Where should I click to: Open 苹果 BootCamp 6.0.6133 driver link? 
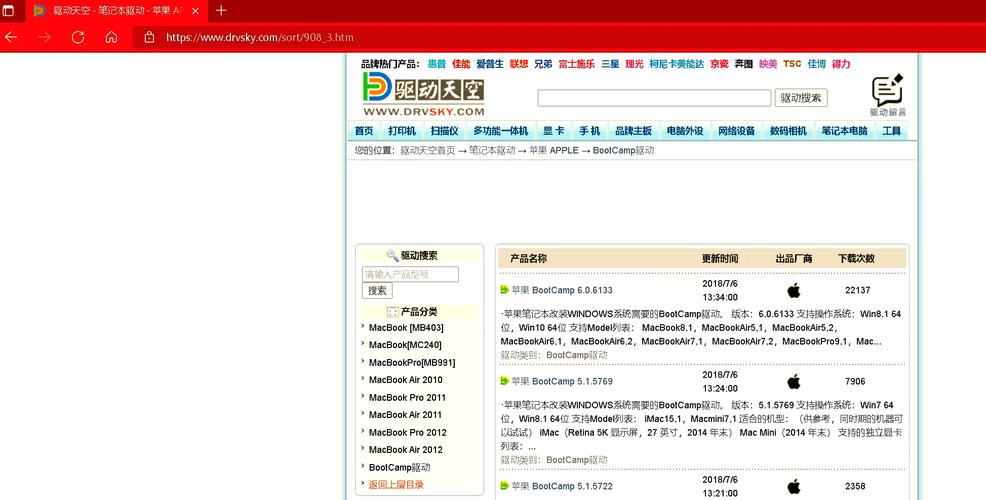click(x=562, y=290)
